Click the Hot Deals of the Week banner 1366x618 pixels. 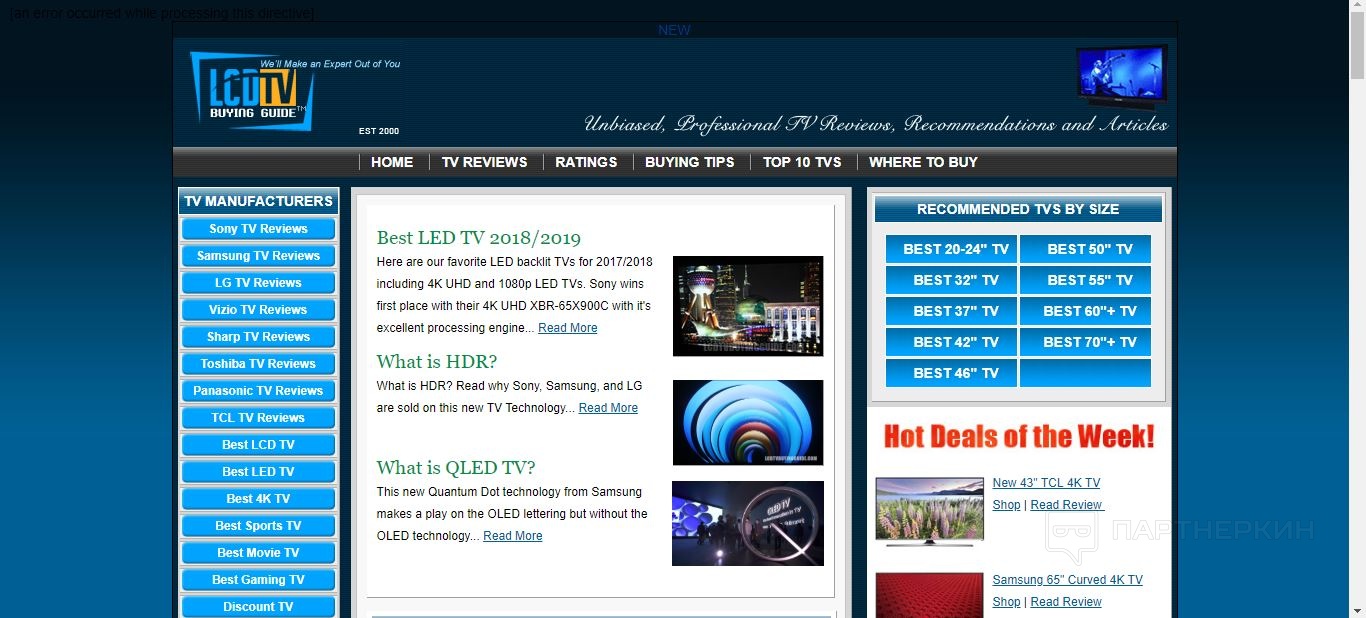point(1019,437)
